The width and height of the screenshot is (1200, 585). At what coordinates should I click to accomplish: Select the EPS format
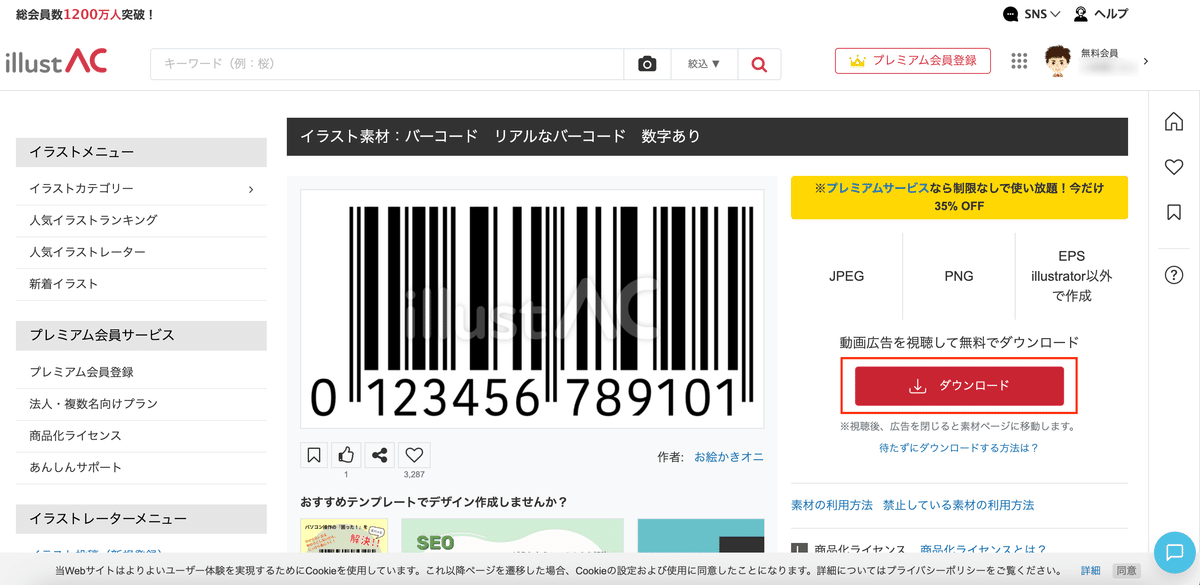click(x=1071, y=276)
